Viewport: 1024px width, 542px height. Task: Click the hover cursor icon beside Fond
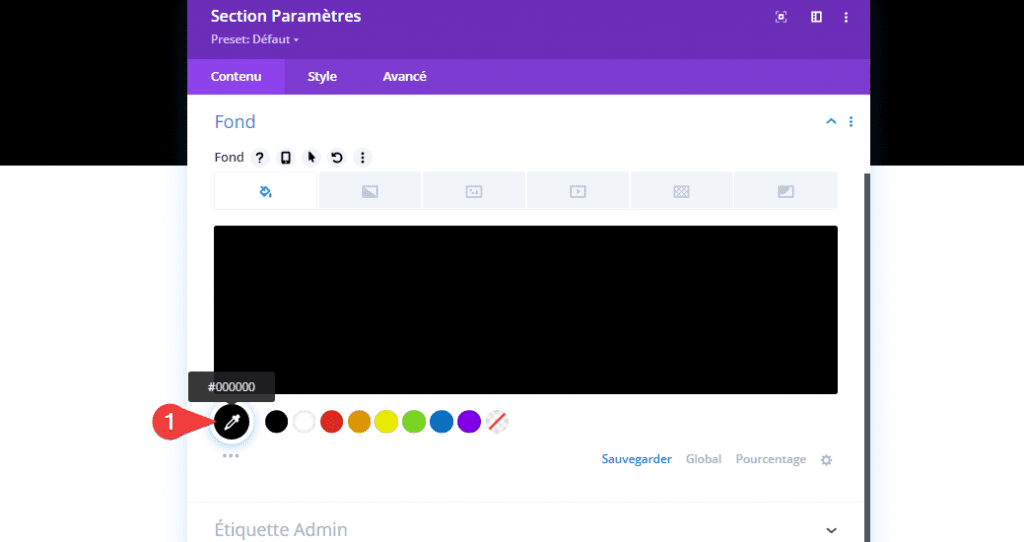pyautogui.click(x=311, y=157)
